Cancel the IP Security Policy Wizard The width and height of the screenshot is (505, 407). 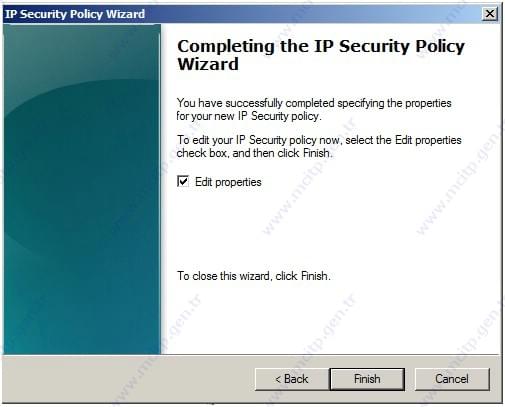coord(452,379)
